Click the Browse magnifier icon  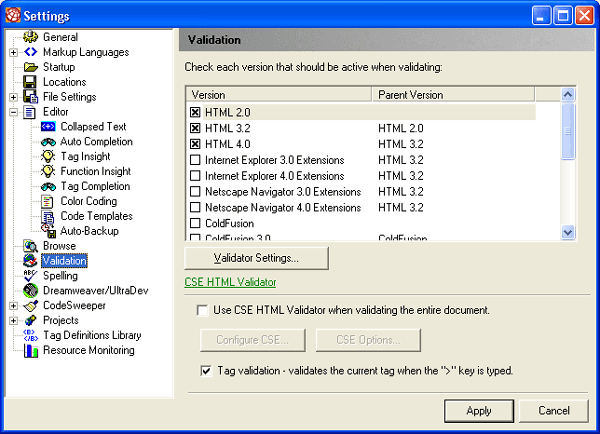click(x=30, y=246)
